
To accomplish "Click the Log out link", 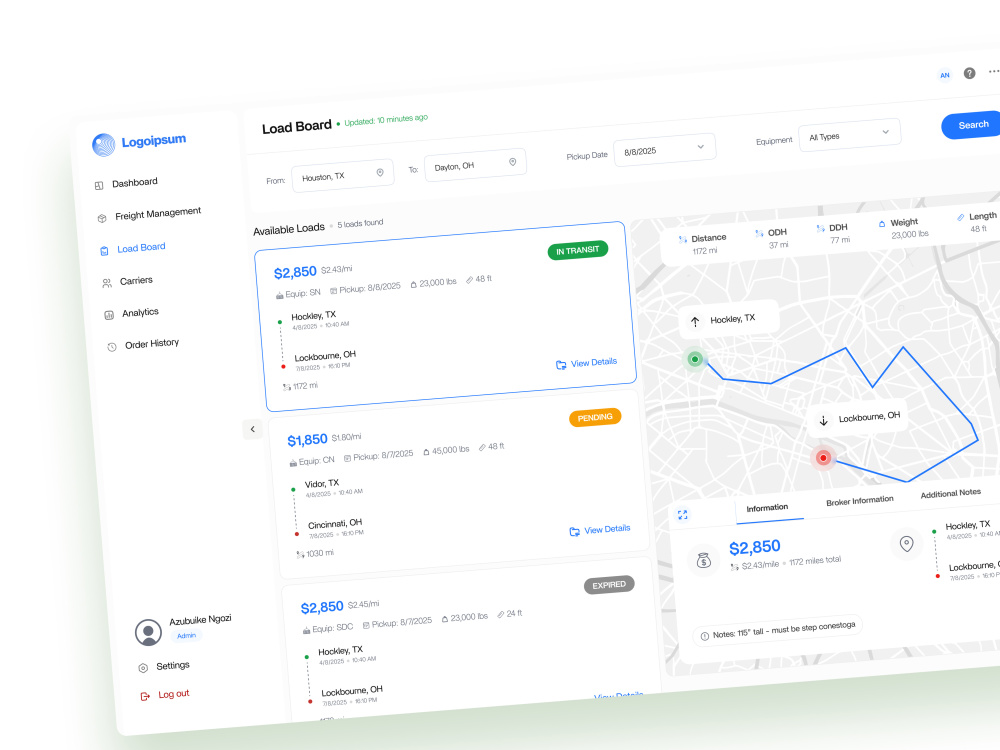I will [173, 694].
